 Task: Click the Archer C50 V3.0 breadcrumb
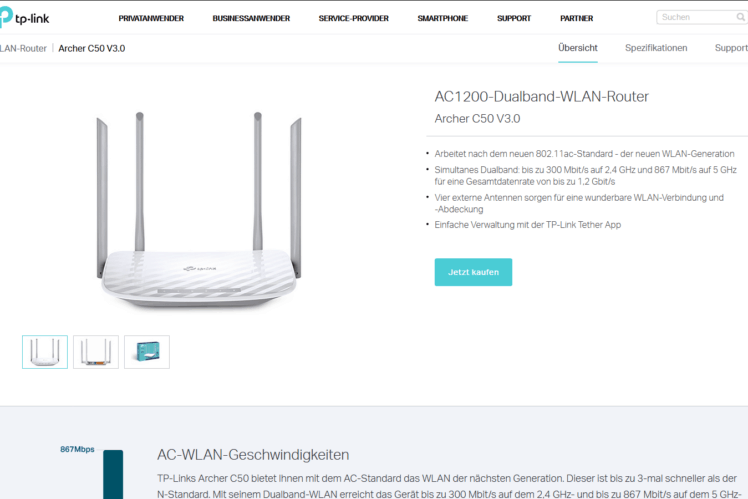[92, 48]
